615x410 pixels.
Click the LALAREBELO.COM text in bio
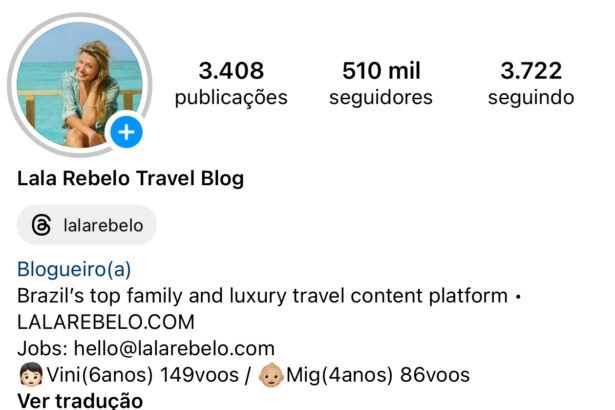click(x=106, y=322)
